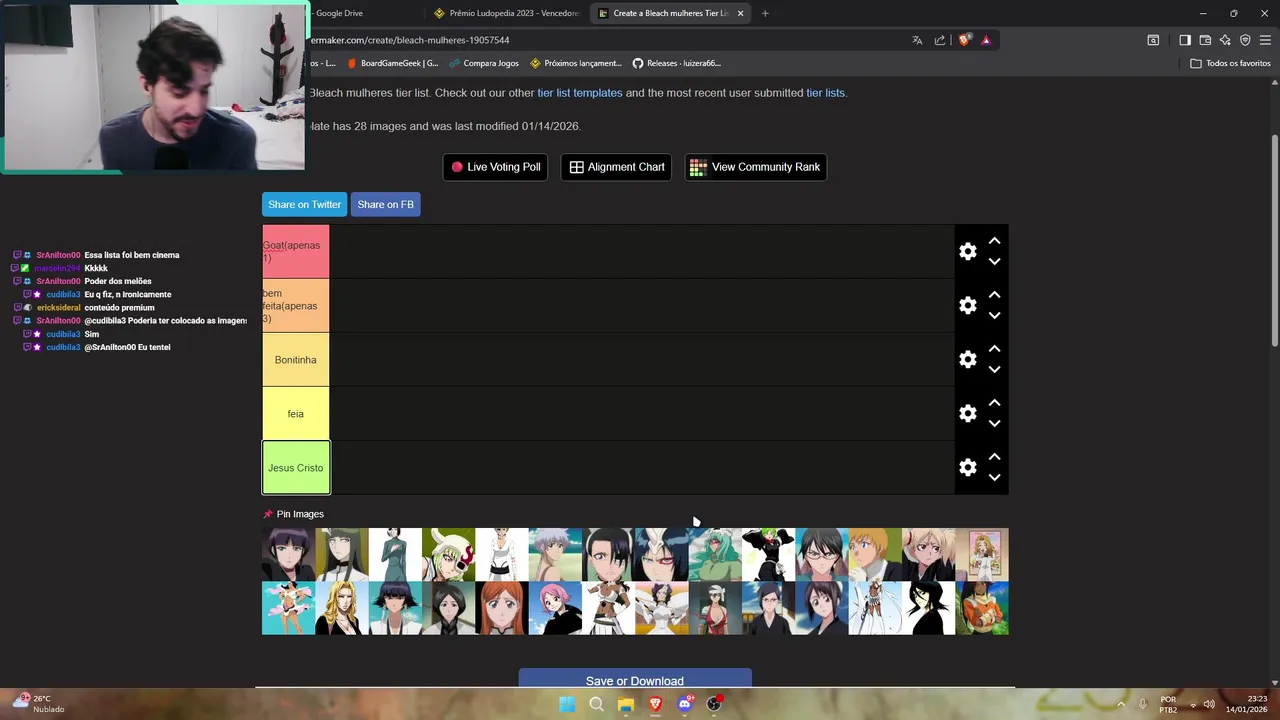This screenshot has height=720, width=1280.
Task: Open OBS Studio from taskbar
Action: tap(714, 704)
